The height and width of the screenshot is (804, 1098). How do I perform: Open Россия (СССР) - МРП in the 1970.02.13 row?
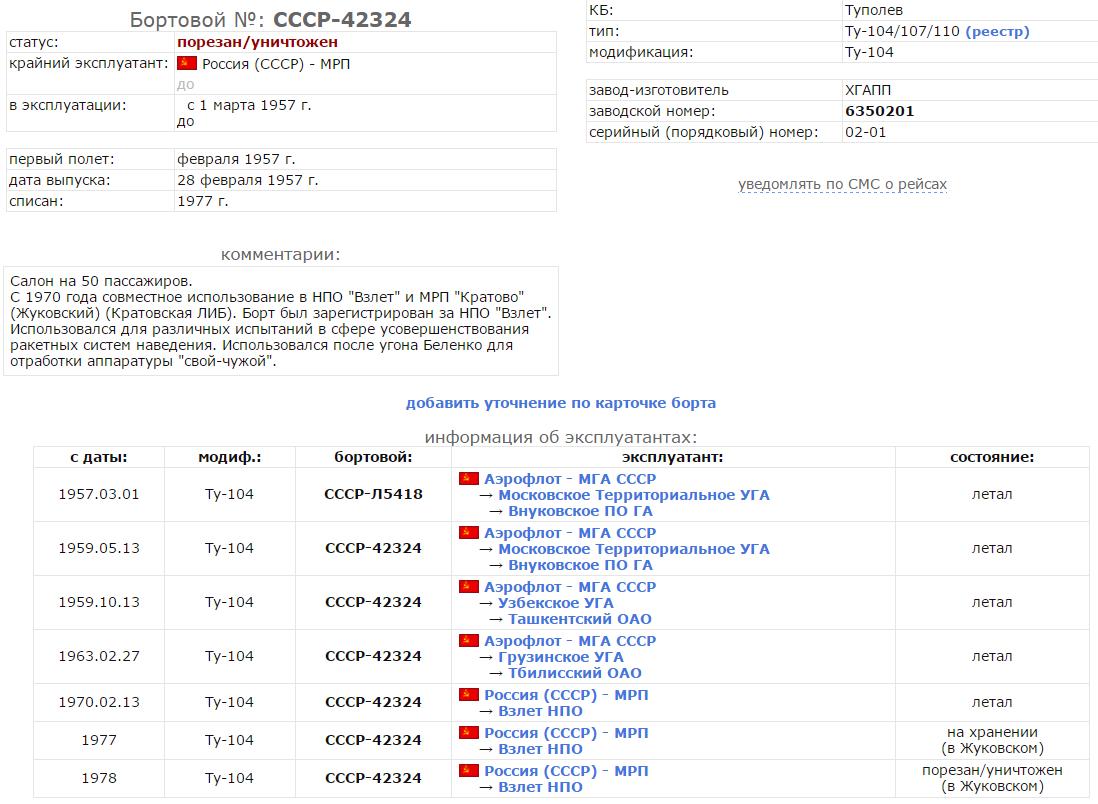point(566,695)
